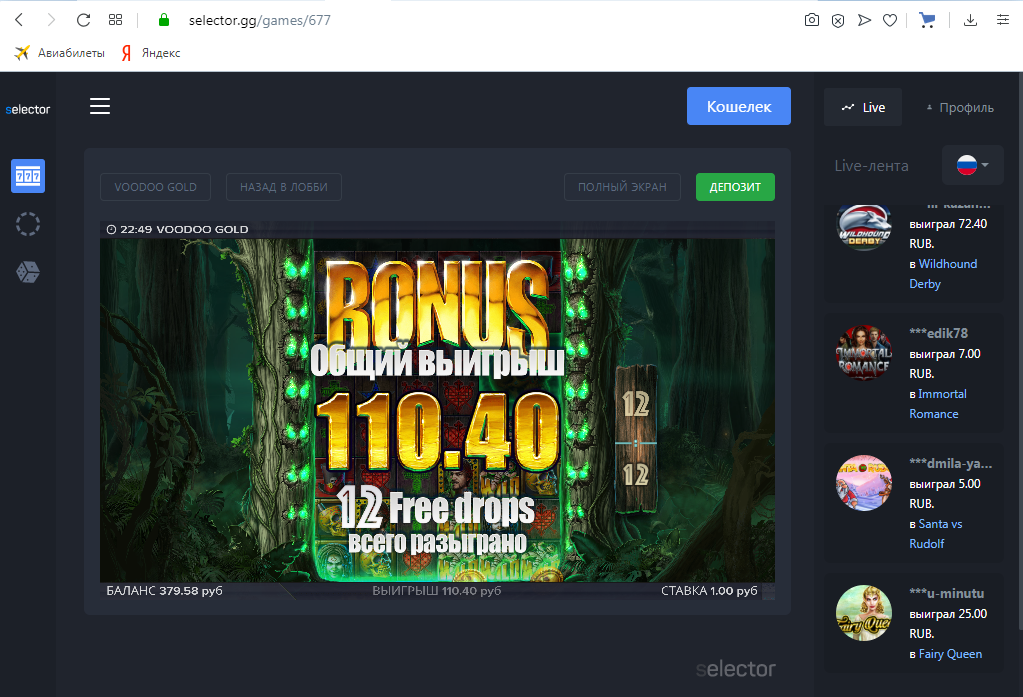Enter full screen with ПОЛНЫЙ ЭКРАН
The width and height of the screenshot is (1023, 697).
(622, 187)
